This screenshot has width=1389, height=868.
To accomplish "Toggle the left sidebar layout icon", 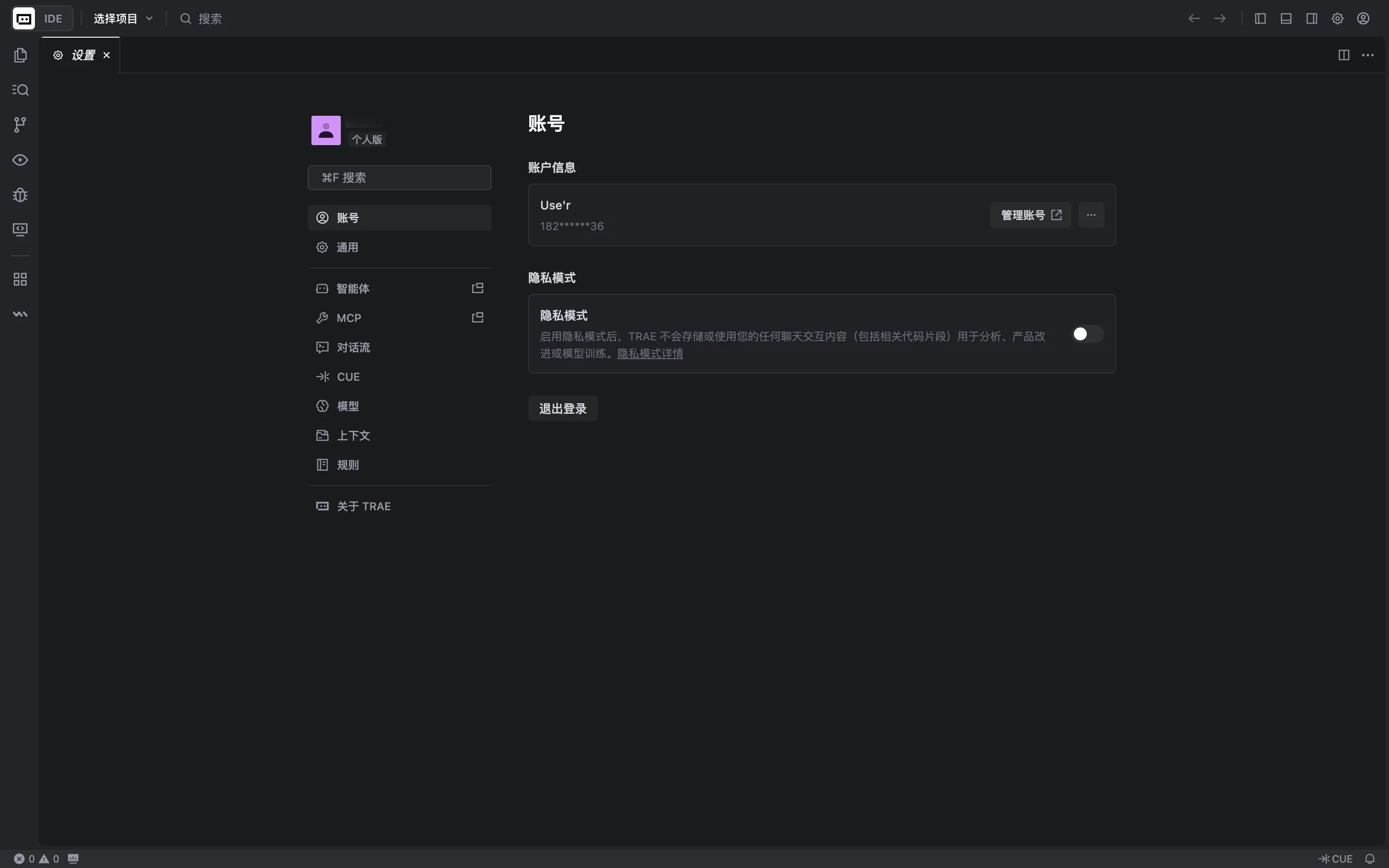I will coord(1260,18).
